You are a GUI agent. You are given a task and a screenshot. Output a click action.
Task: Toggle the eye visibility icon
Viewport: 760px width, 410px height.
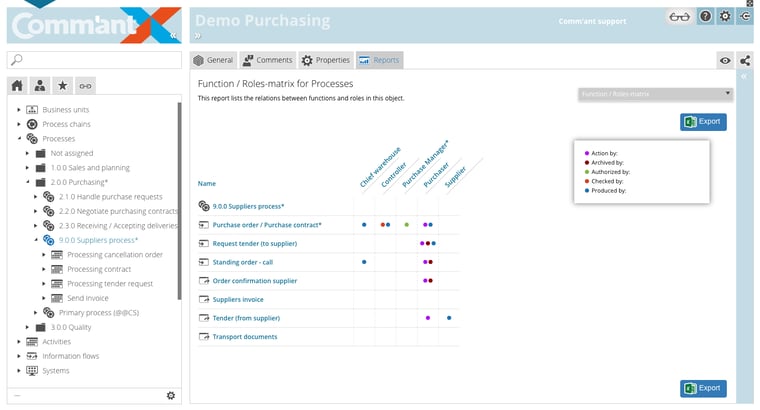pyautogui.click(x=725, y=60)
